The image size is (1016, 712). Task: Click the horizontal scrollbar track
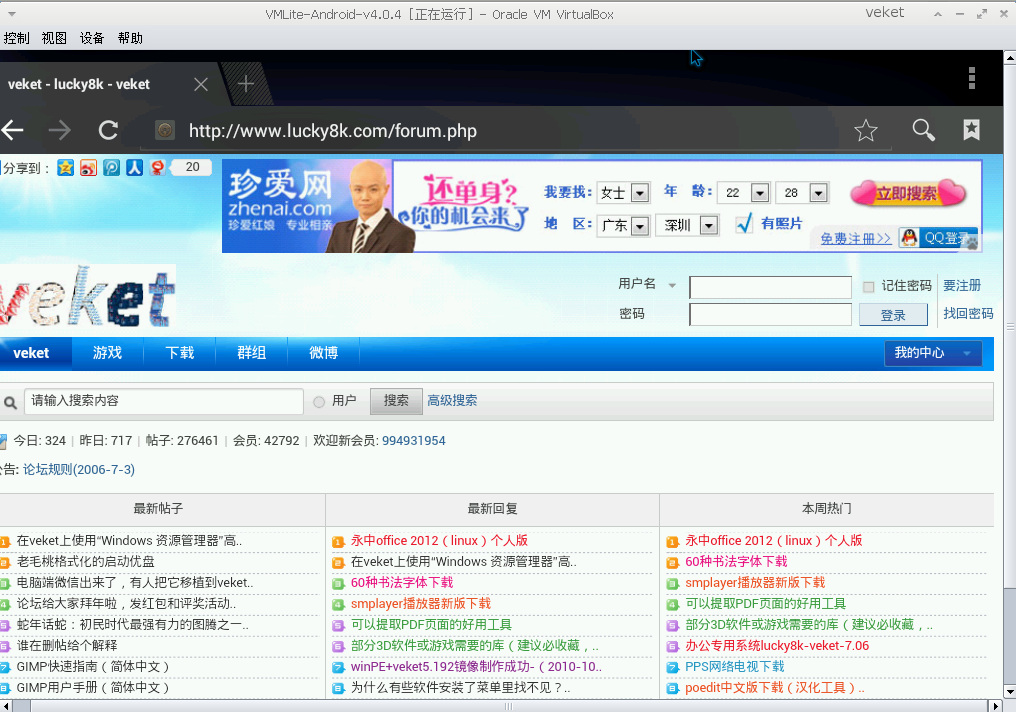(x=509, y=706)
